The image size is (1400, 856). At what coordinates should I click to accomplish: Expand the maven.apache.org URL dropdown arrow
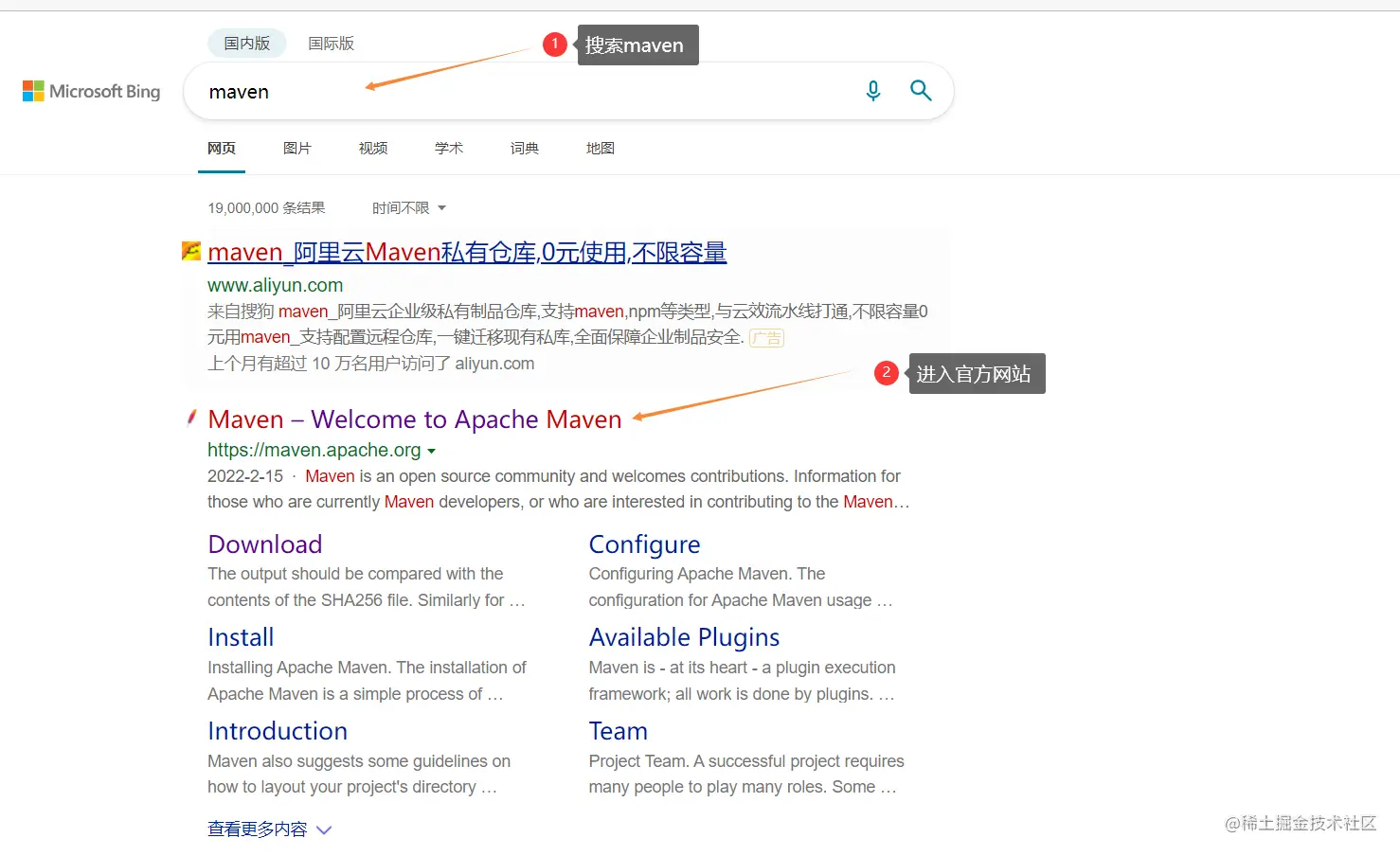[432, 452]
